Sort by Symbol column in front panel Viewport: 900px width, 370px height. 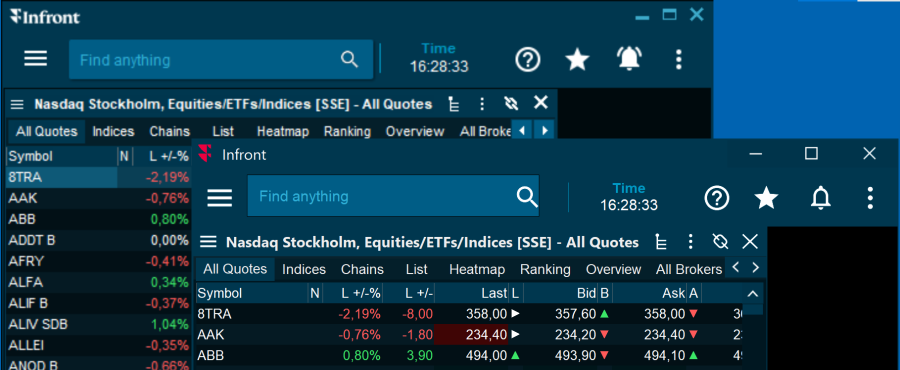[x=251, y=293]
